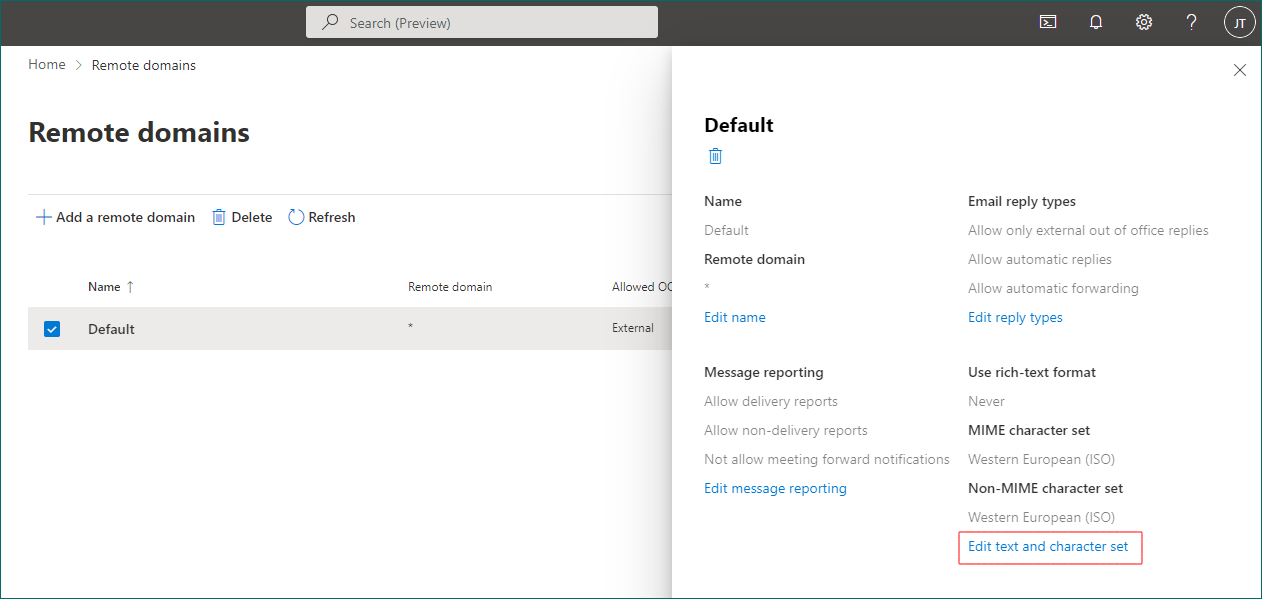Screen dimensions: 1262x599
Task: Click Remote domains in the breadcrumb
Action: coord(144,65)
